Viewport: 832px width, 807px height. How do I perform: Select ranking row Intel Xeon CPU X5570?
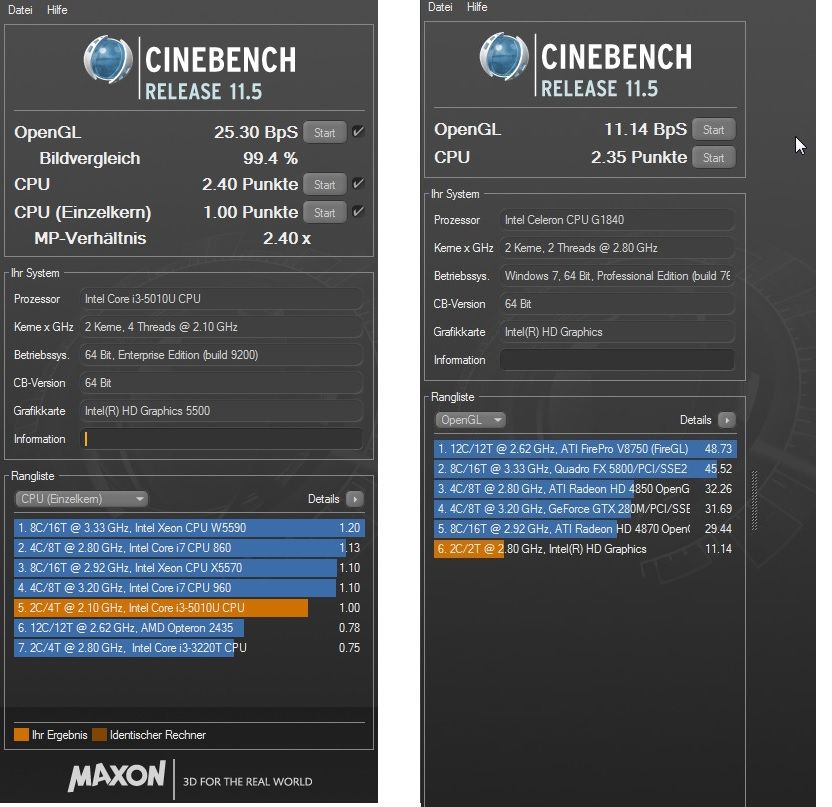click(189, 568)
